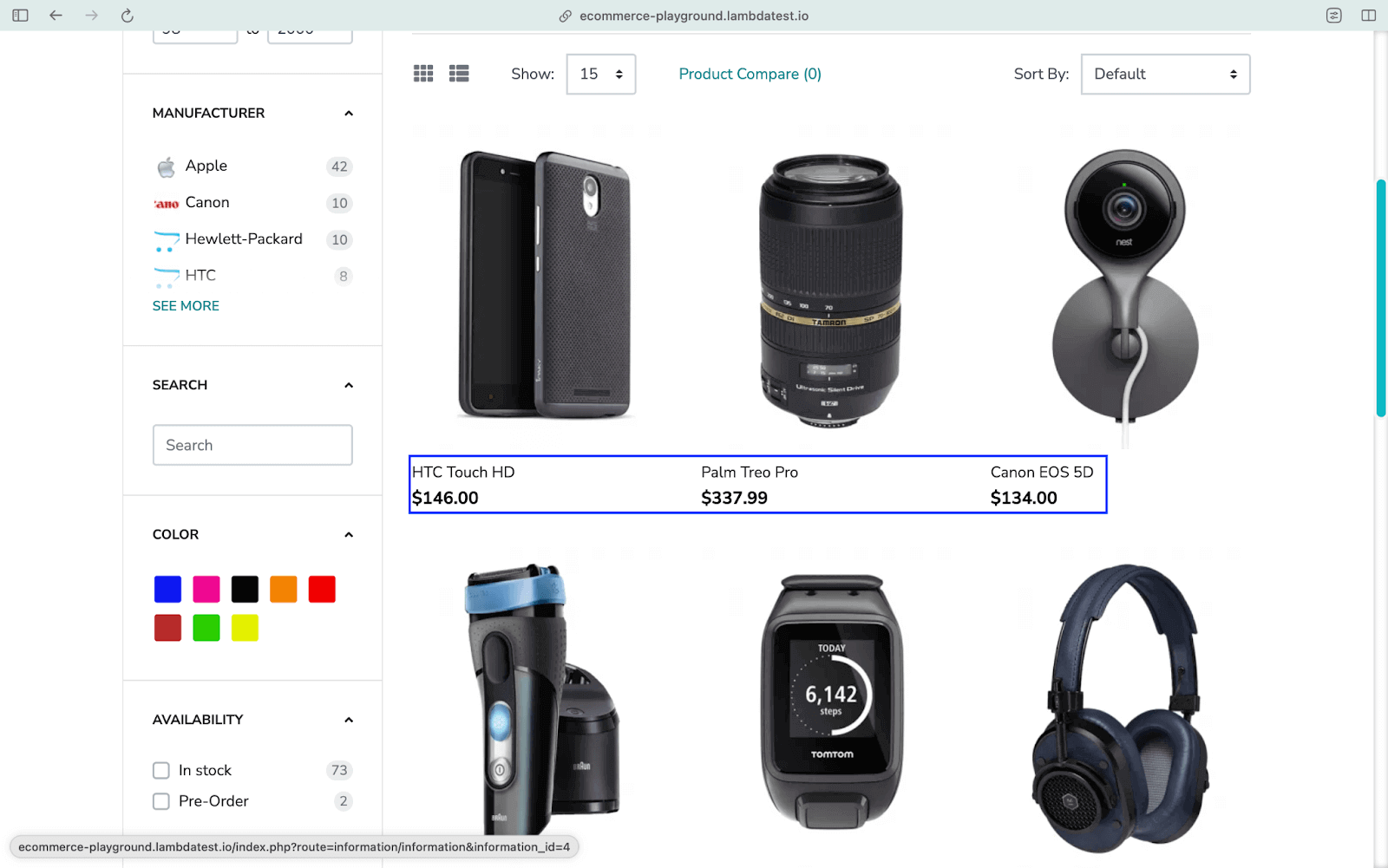This screenshot has width=1388, height=868.
Task: Click the Canon manufacturer logo
Action: pos(166,204)
